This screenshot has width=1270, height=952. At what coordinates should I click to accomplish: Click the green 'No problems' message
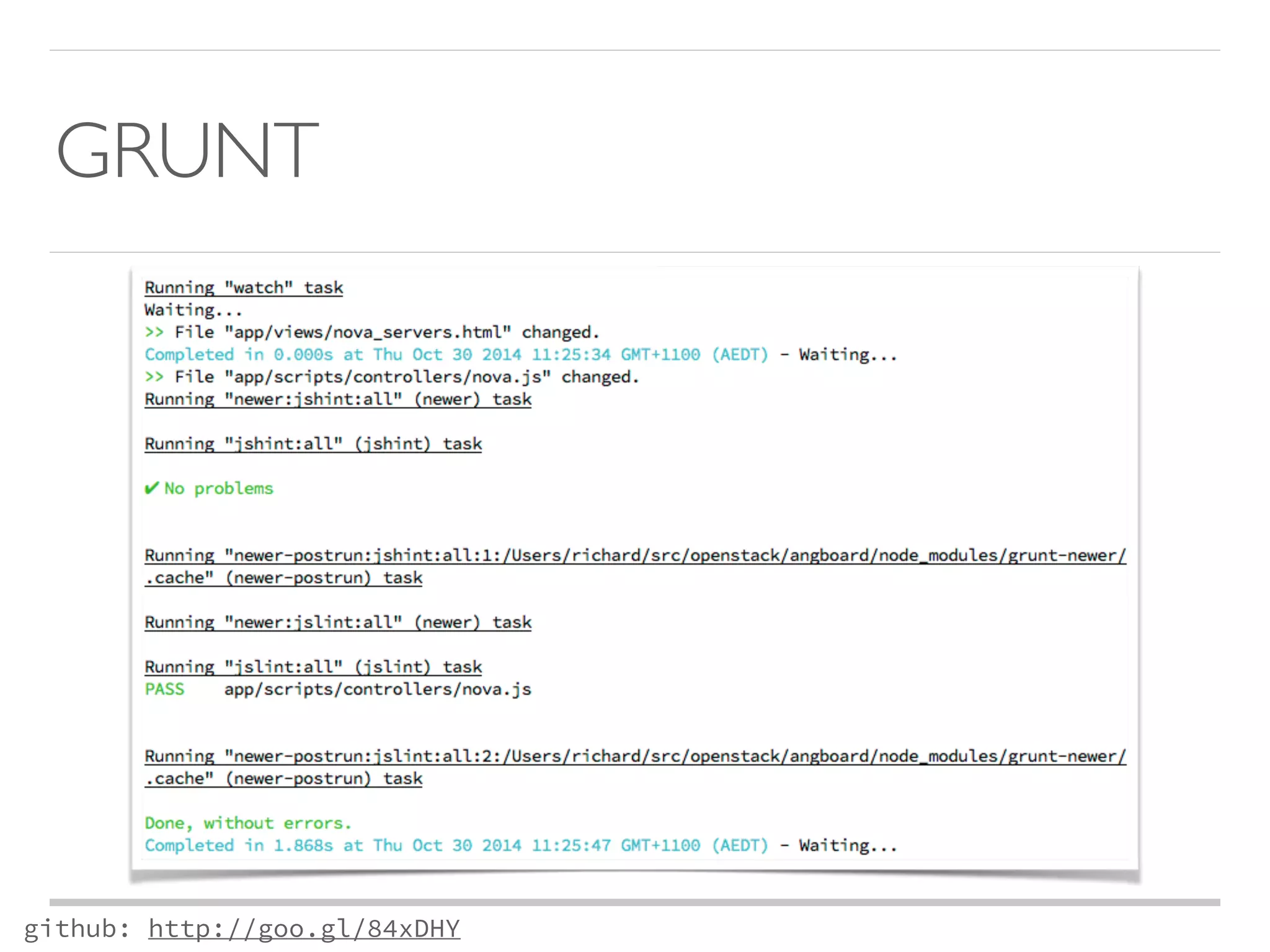pos(218,488)
